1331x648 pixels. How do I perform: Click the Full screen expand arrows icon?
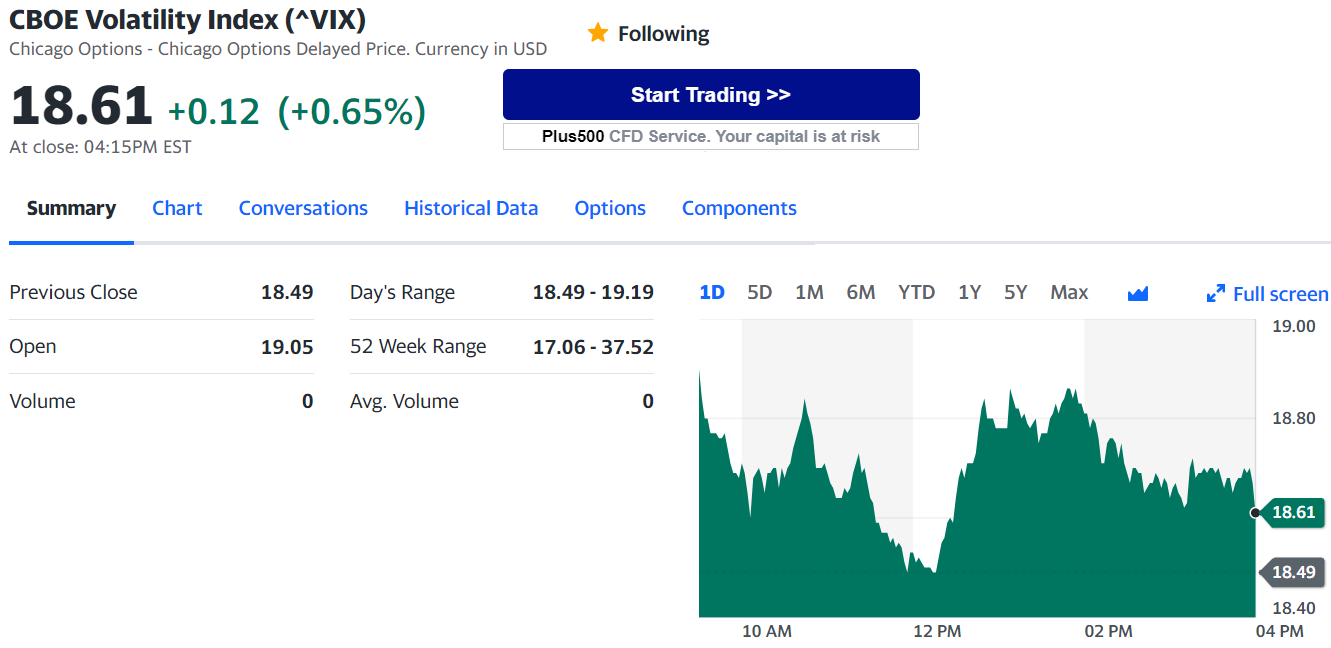pos(1216,294)
